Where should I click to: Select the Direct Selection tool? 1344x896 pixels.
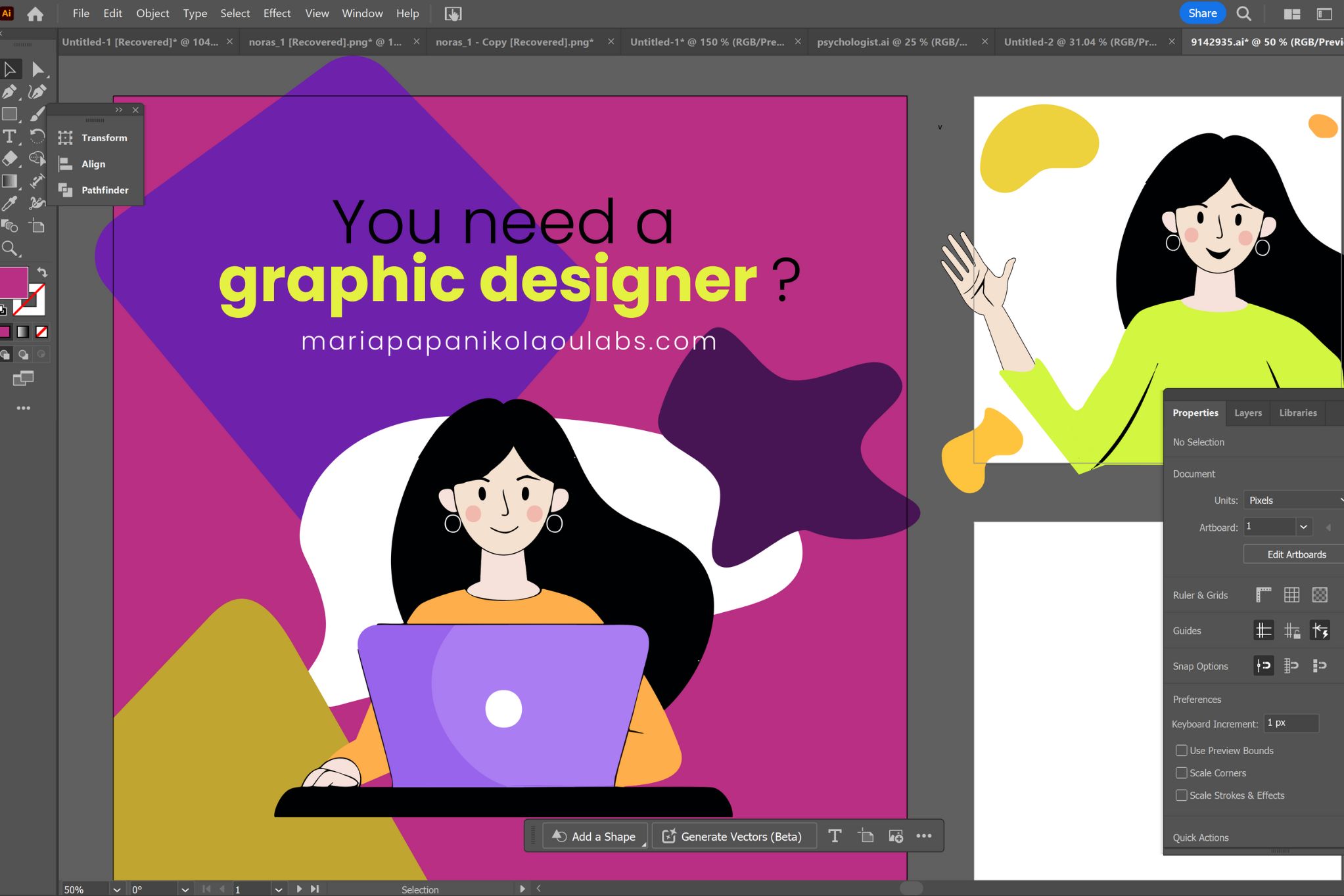37,69
